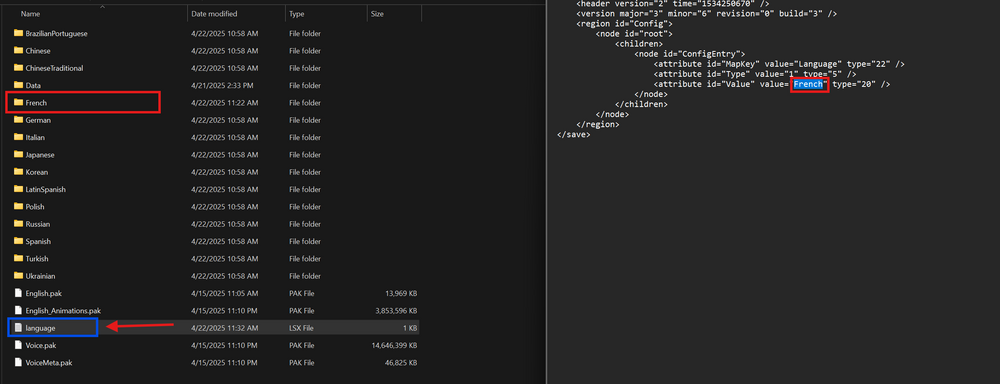Viewport: 1000px width, 384px height.
Task: Click the header version line in editor
Action: coord(672,3)
